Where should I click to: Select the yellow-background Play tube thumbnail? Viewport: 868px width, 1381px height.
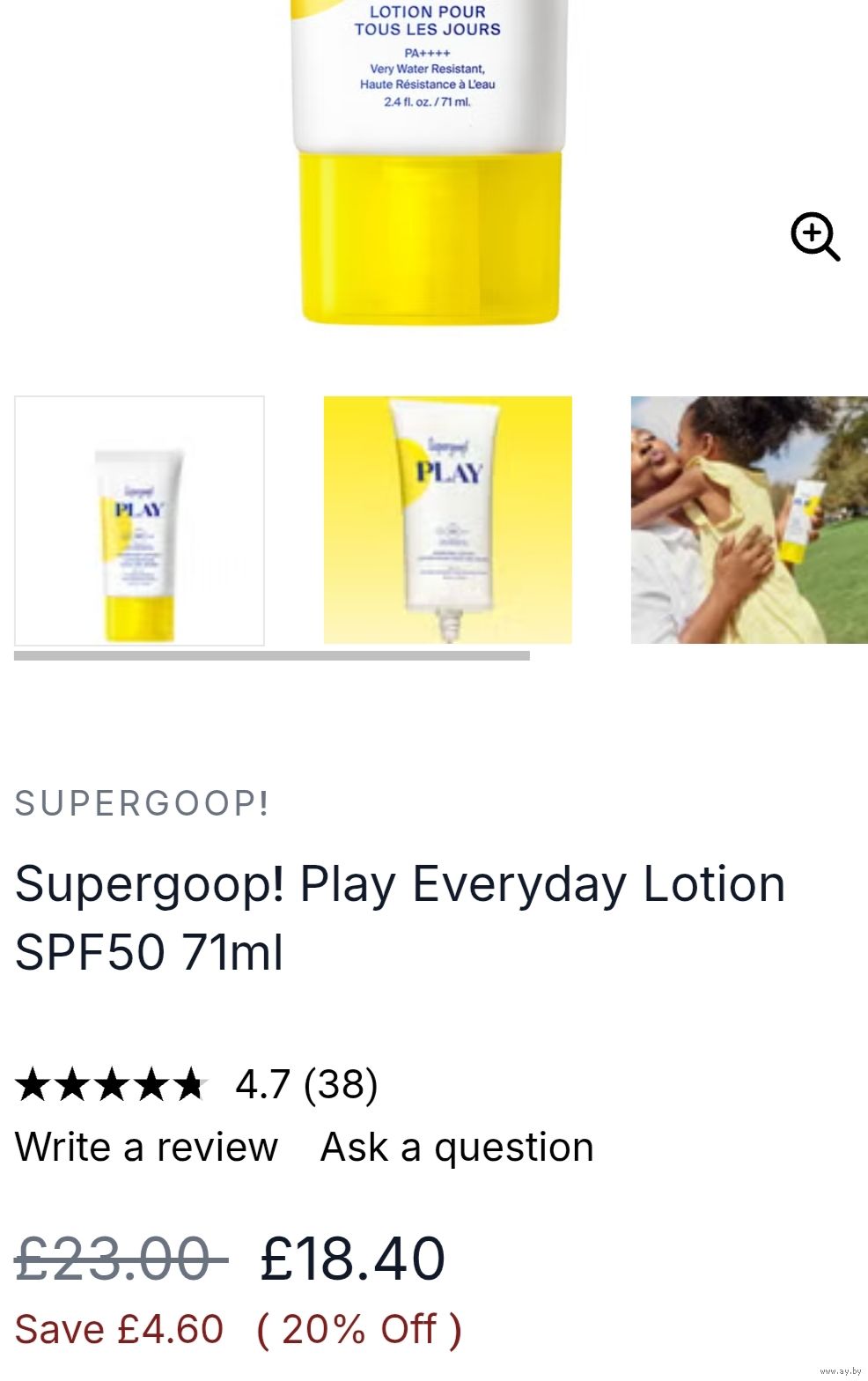coord(448,520)
